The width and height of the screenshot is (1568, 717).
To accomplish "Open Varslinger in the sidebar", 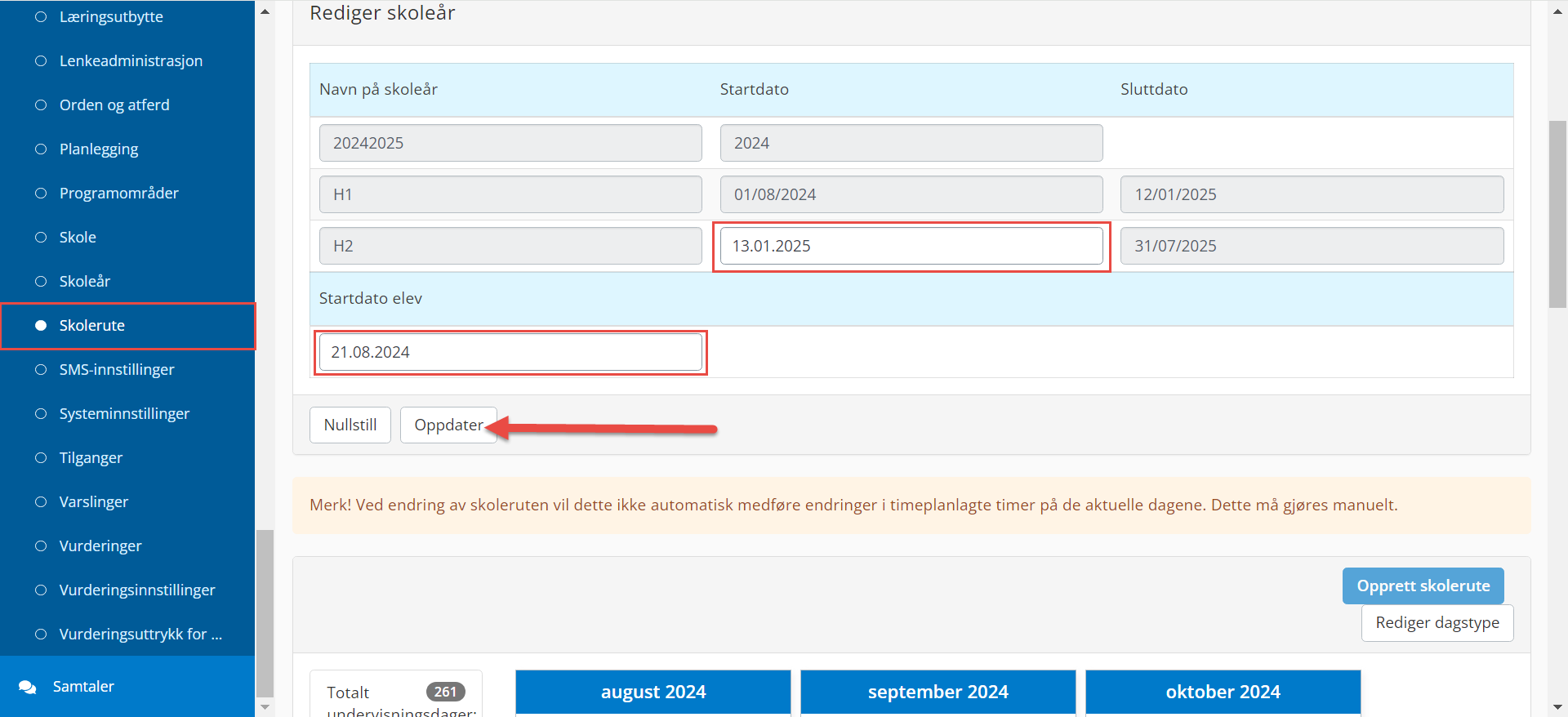I will tap(93, 501).
